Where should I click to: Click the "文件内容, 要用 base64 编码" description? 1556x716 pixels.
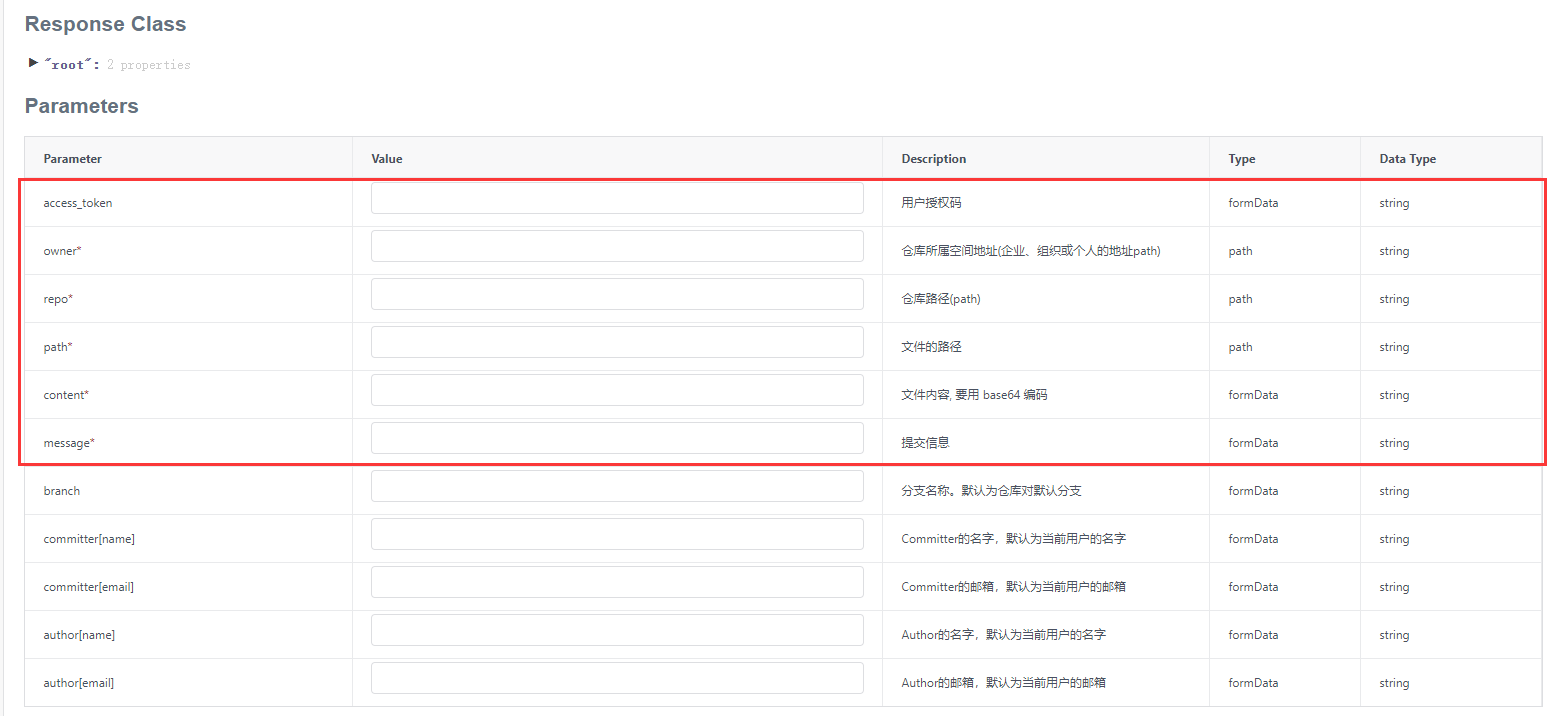(x=974, y=395)
